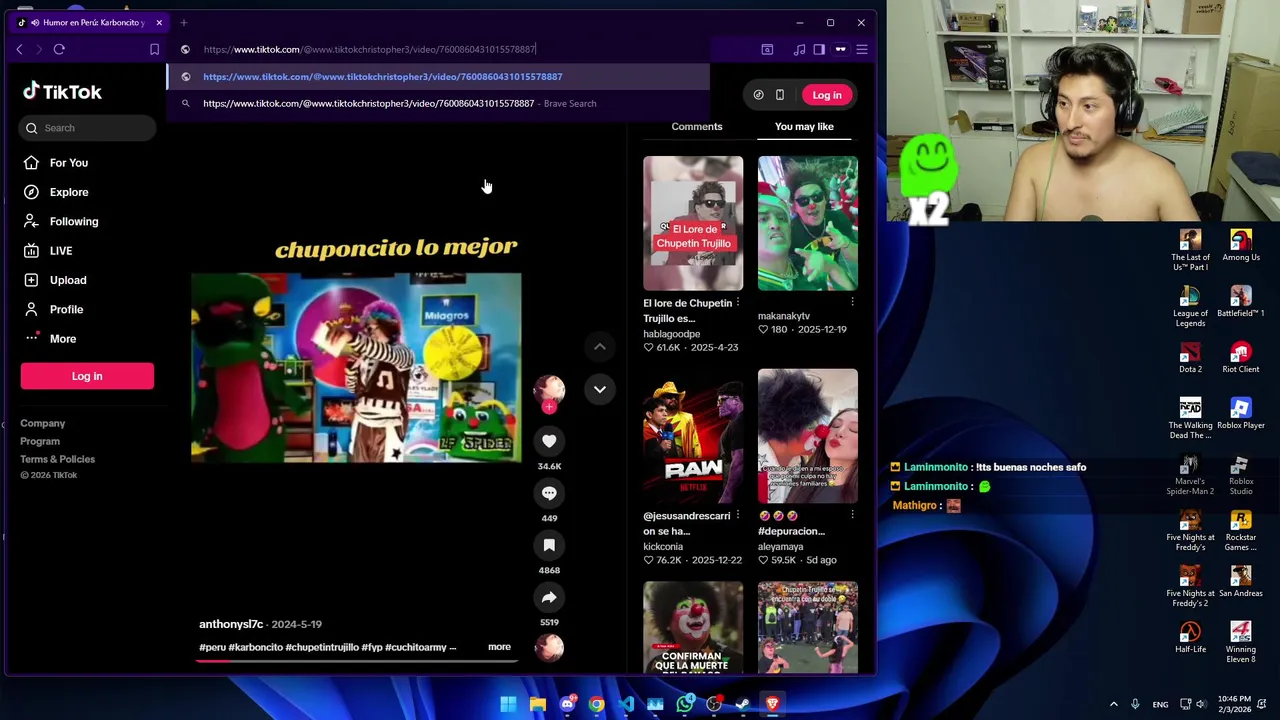
Task: Open the volume control in system tray
Action: coord(1201,704)
